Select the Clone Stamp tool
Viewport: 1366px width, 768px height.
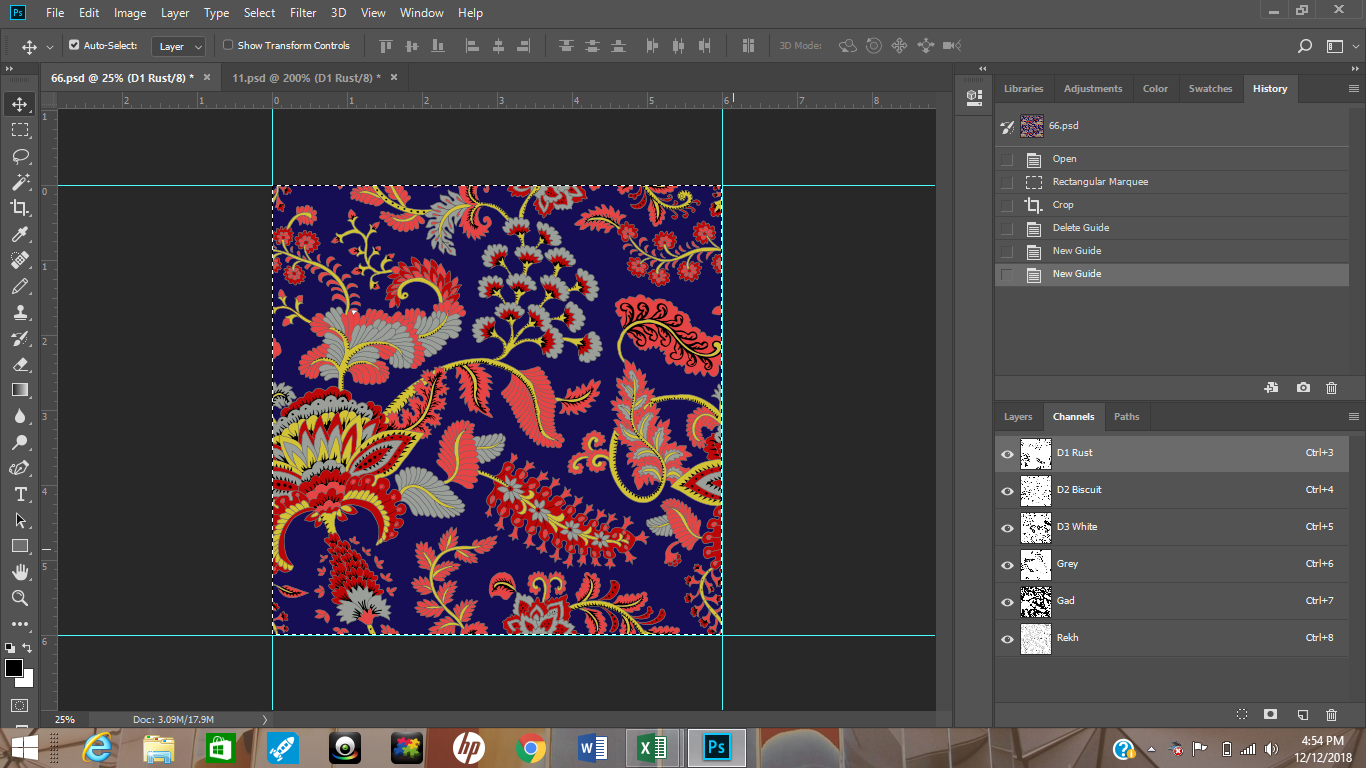20,312
